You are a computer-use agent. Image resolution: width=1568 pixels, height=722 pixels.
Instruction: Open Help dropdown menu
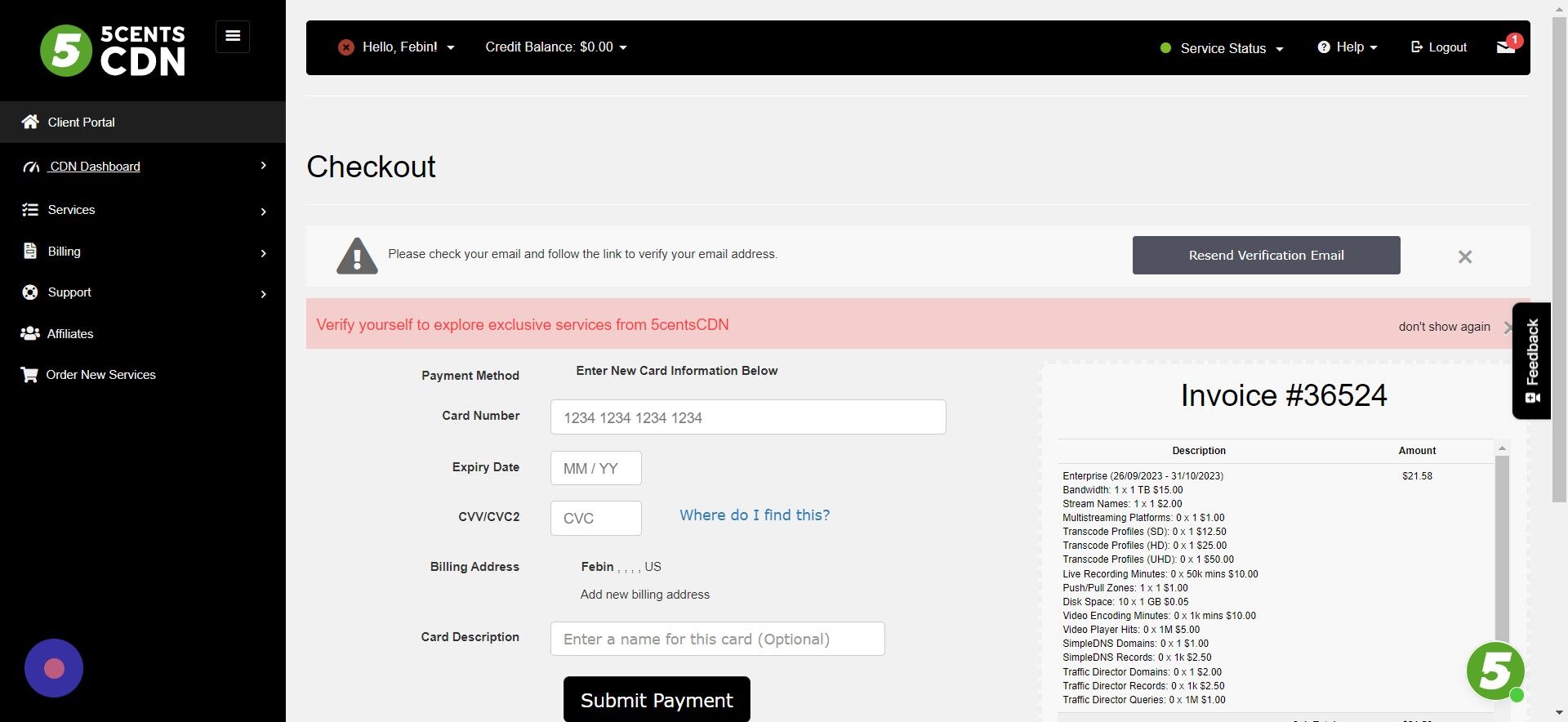point(1356,47)
